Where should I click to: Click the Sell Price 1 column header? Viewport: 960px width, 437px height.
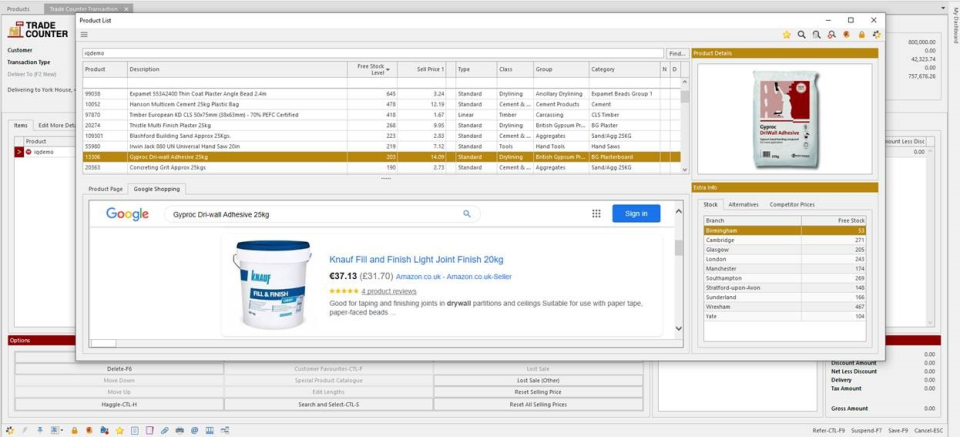point(421,69)
